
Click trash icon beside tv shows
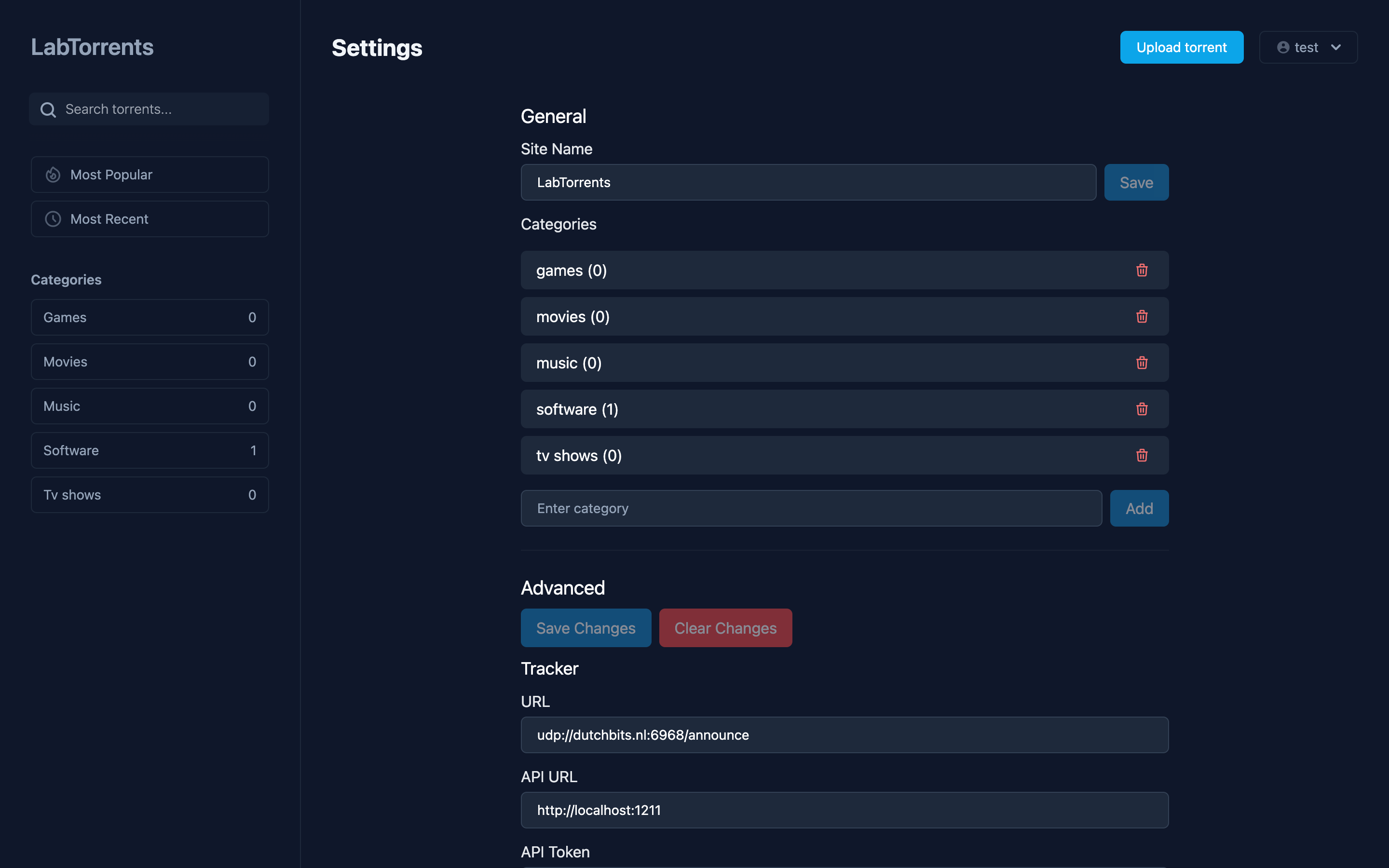pyautogui.click(x=1142, y=456)
